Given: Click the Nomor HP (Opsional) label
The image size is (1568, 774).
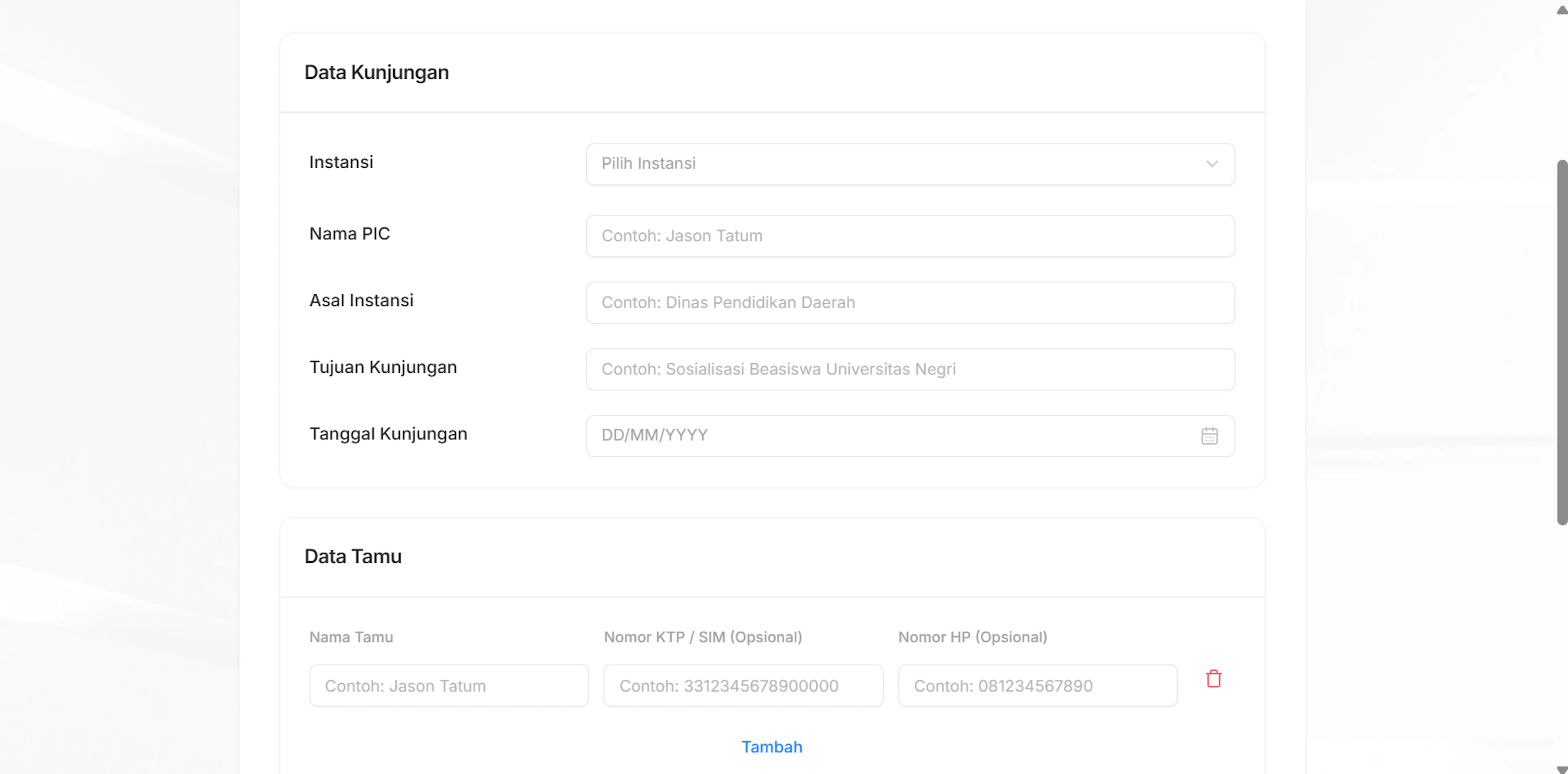Looking at the screenshot, I should point(973,637).
